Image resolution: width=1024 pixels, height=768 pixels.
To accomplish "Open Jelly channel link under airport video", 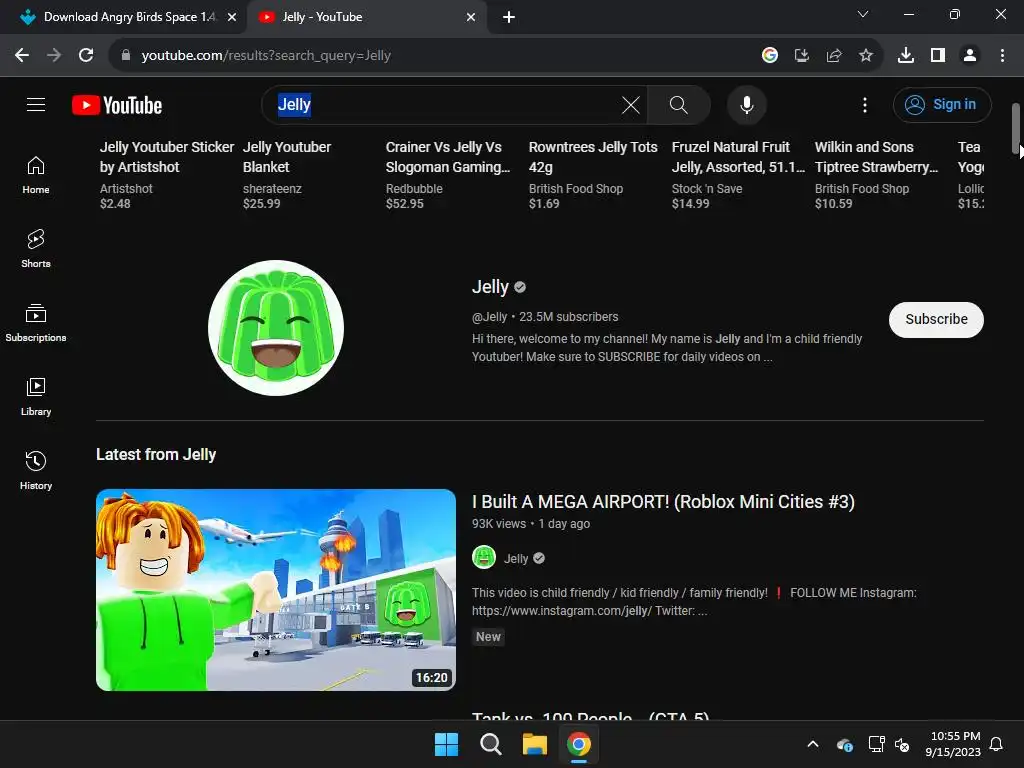I will click(516, 558).
